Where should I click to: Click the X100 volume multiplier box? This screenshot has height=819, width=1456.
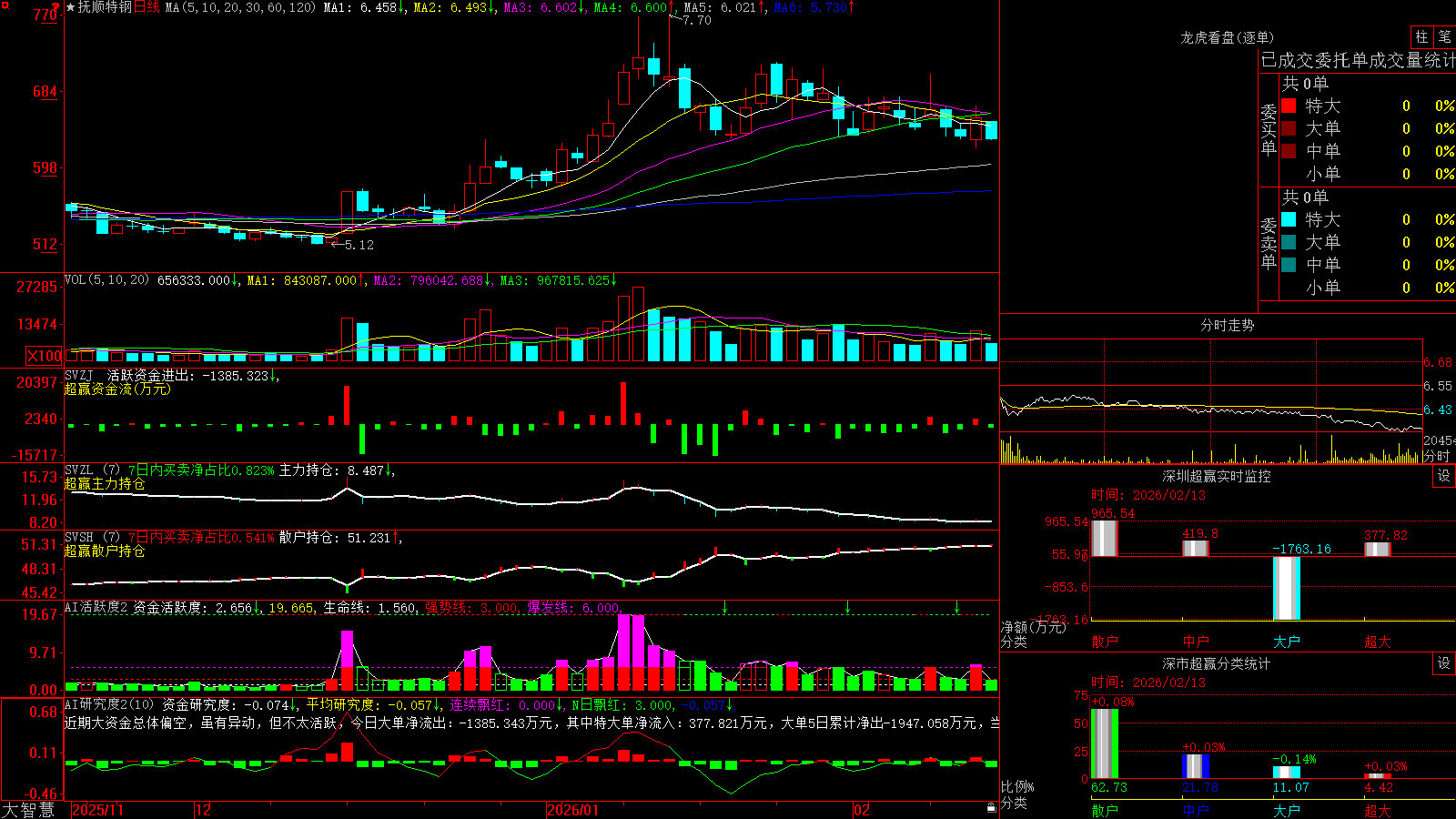click(44, 356)
